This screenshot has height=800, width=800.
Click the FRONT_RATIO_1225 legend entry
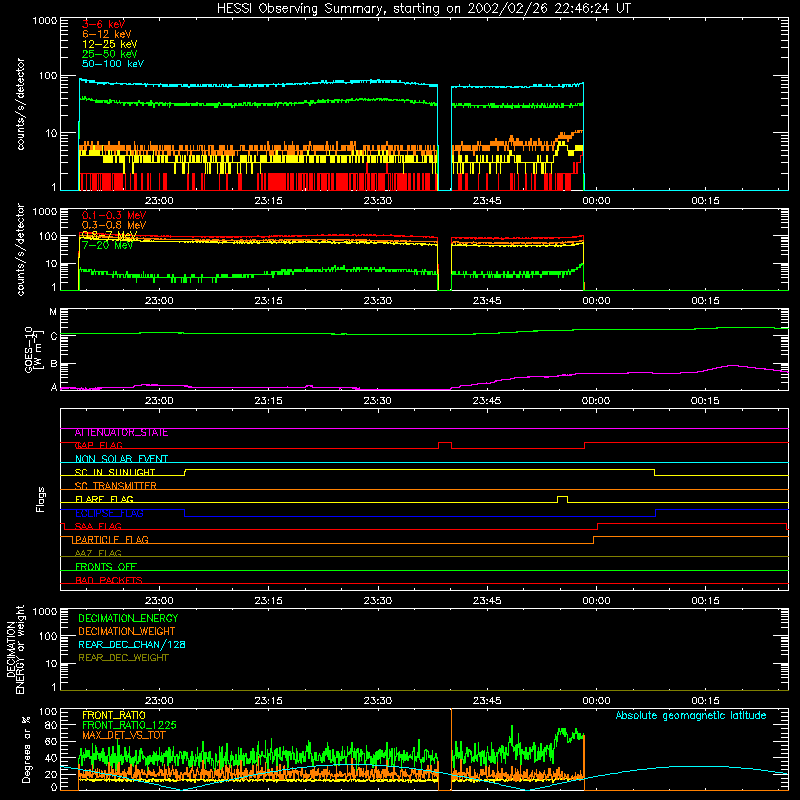[x=129, y=725]
